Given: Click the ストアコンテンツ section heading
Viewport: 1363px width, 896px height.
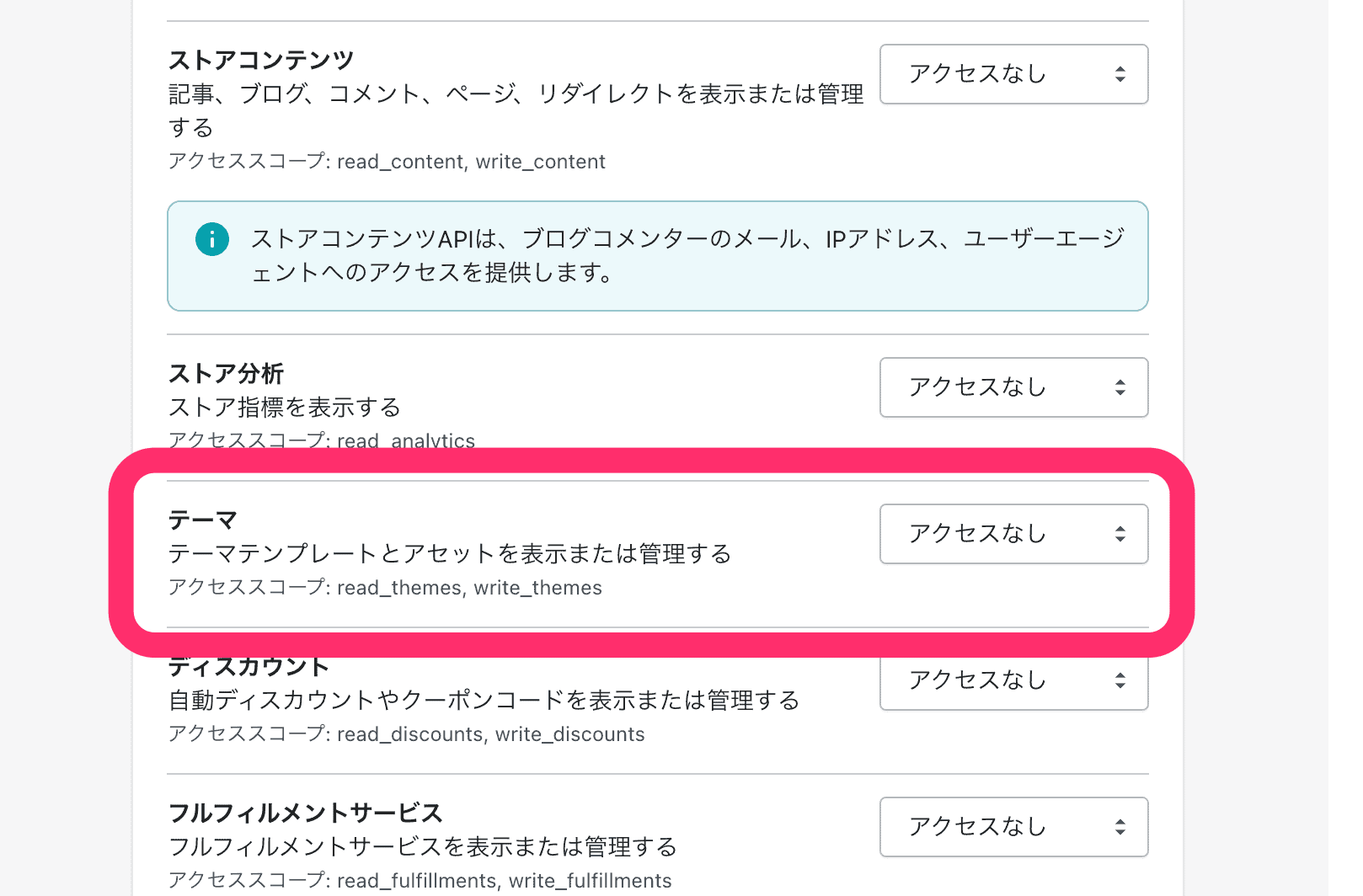Looking at the screenshot, I should pos(261,60).
